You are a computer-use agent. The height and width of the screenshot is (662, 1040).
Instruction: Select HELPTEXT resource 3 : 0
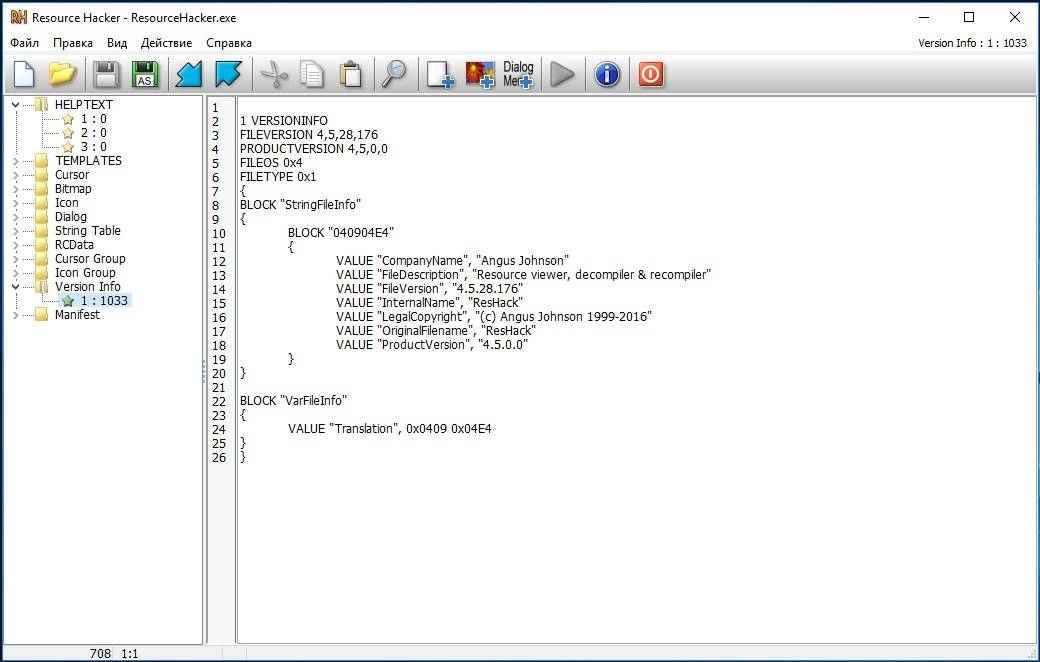(94, 147)
